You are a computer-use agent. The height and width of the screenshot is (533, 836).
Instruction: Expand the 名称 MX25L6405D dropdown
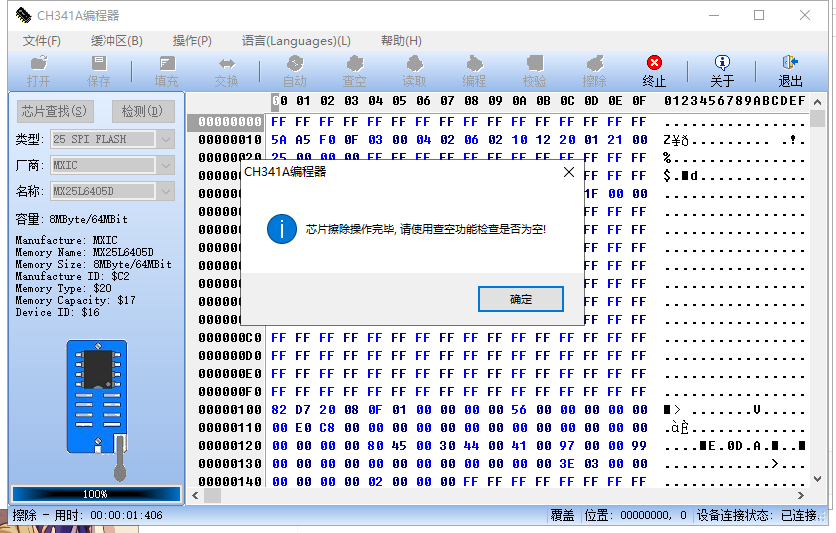coord(166,191)
